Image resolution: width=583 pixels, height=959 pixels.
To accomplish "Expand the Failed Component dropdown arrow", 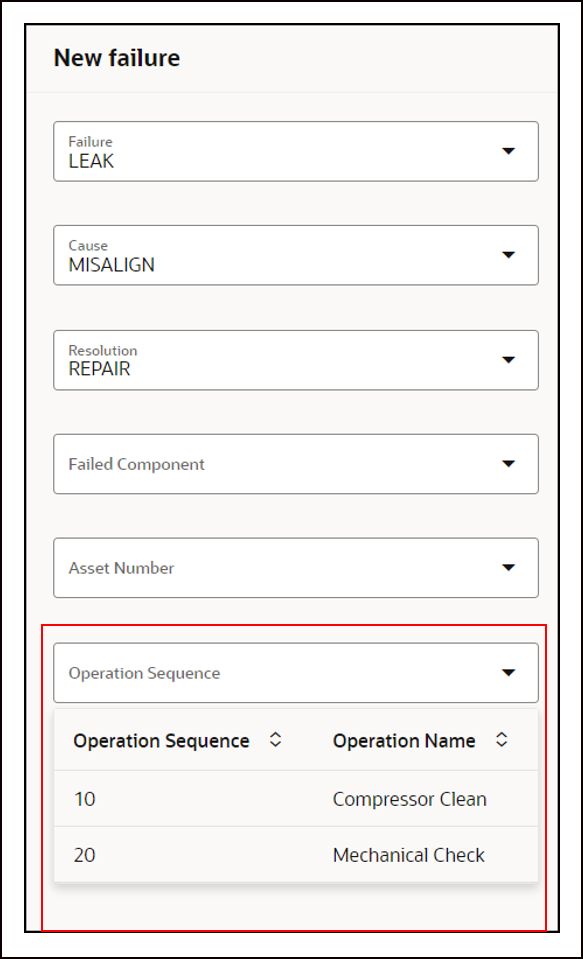I will click(508, 464).
